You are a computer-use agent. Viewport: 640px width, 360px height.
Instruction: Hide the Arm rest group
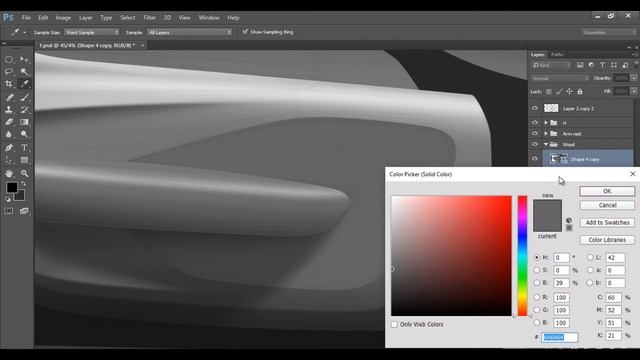[x=535, y=133]
